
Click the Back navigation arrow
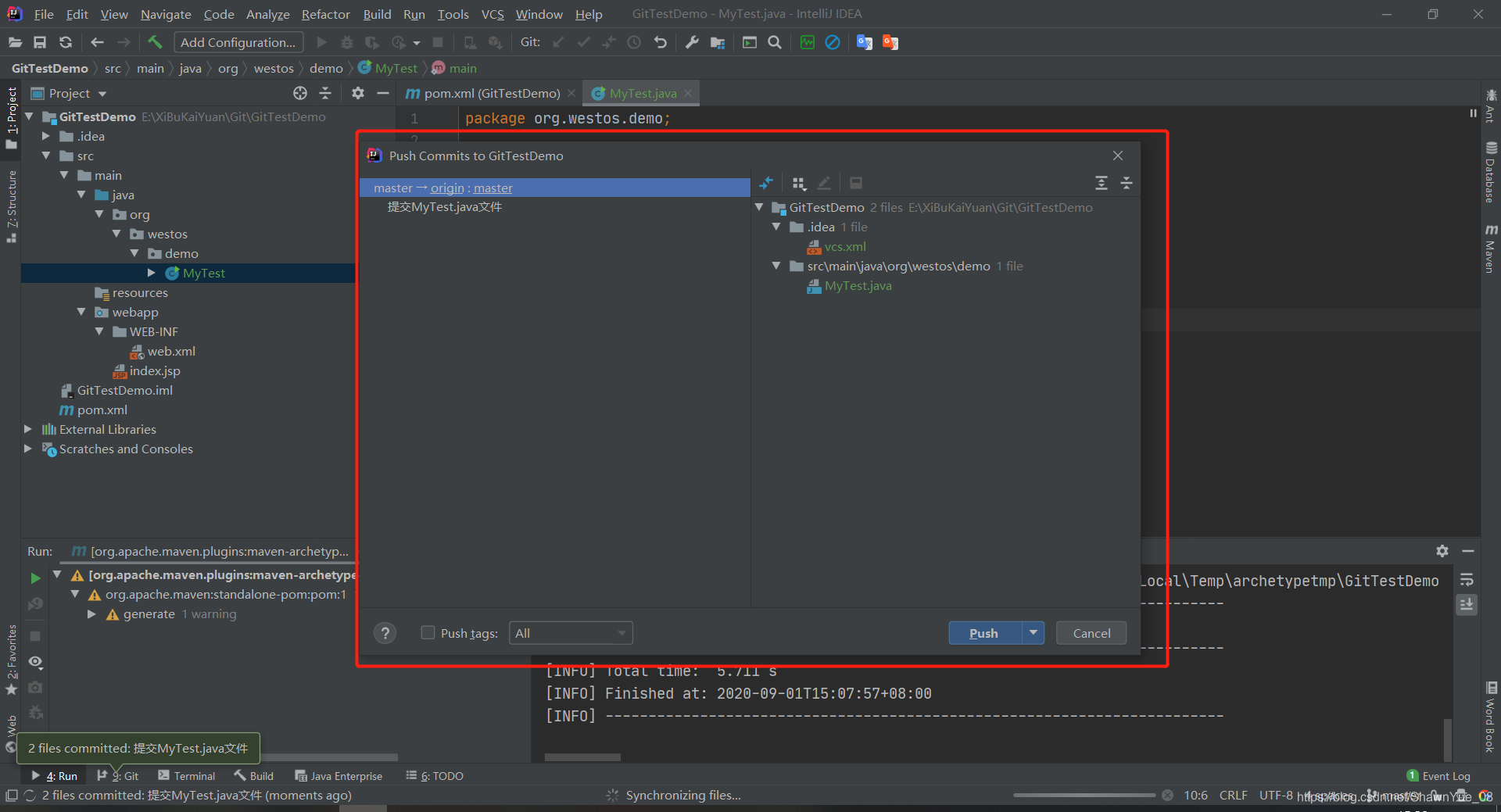[x=97, y=42]
